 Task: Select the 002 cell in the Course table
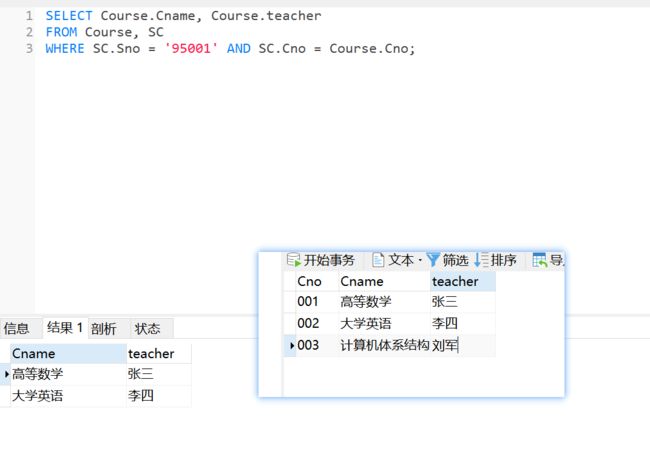pos(317,323)
